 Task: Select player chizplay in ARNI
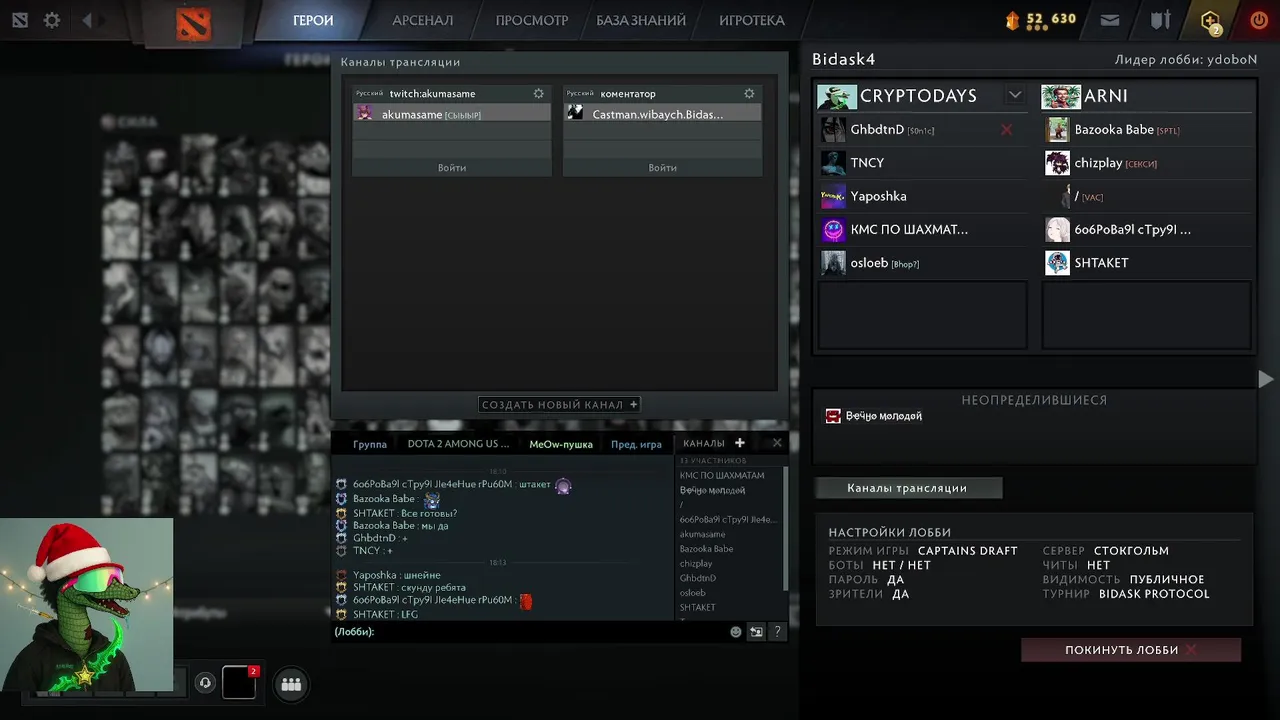(x=1147, y=163)
